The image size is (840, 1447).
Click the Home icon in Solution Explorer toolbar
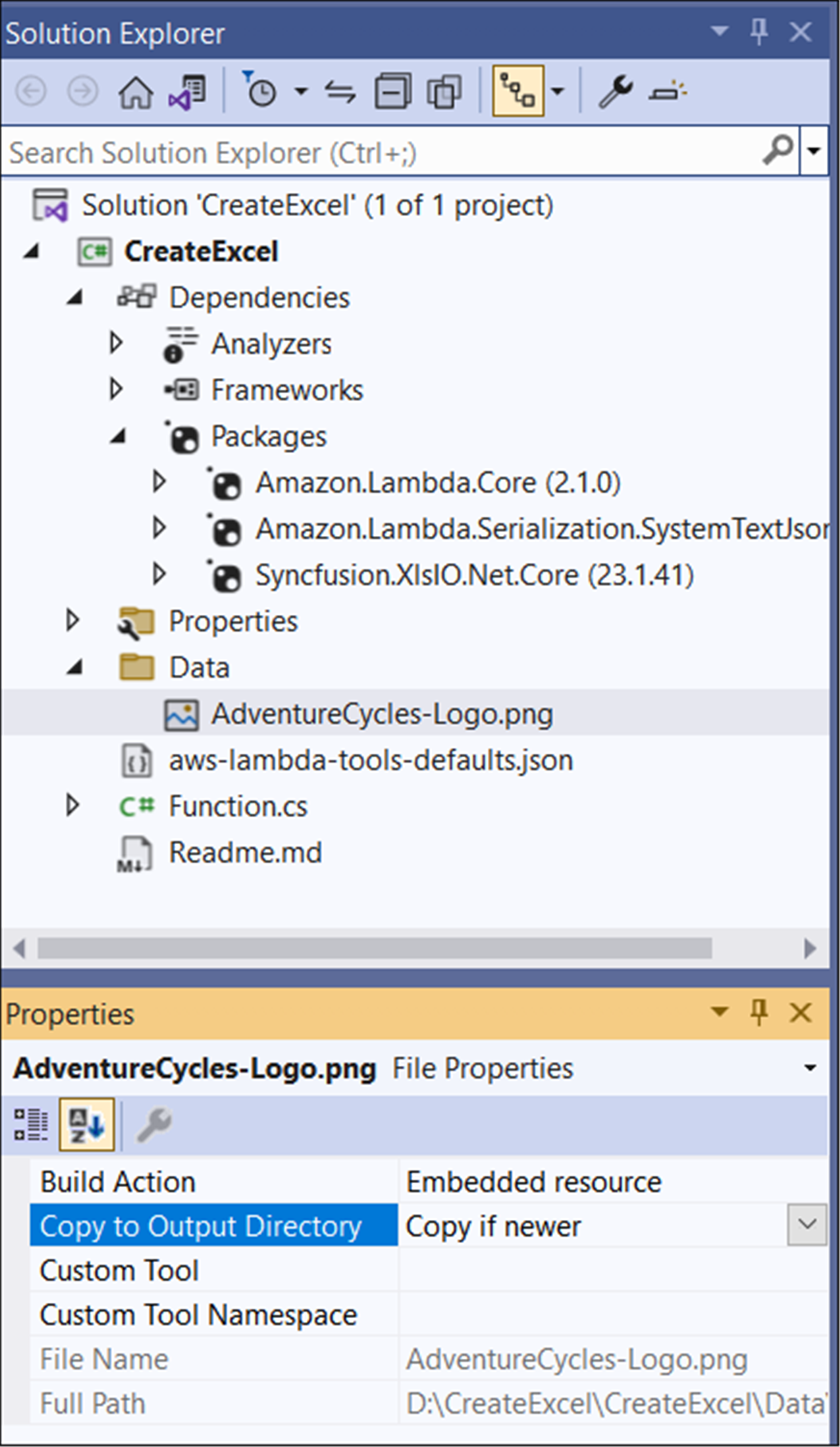coord(135,91)
